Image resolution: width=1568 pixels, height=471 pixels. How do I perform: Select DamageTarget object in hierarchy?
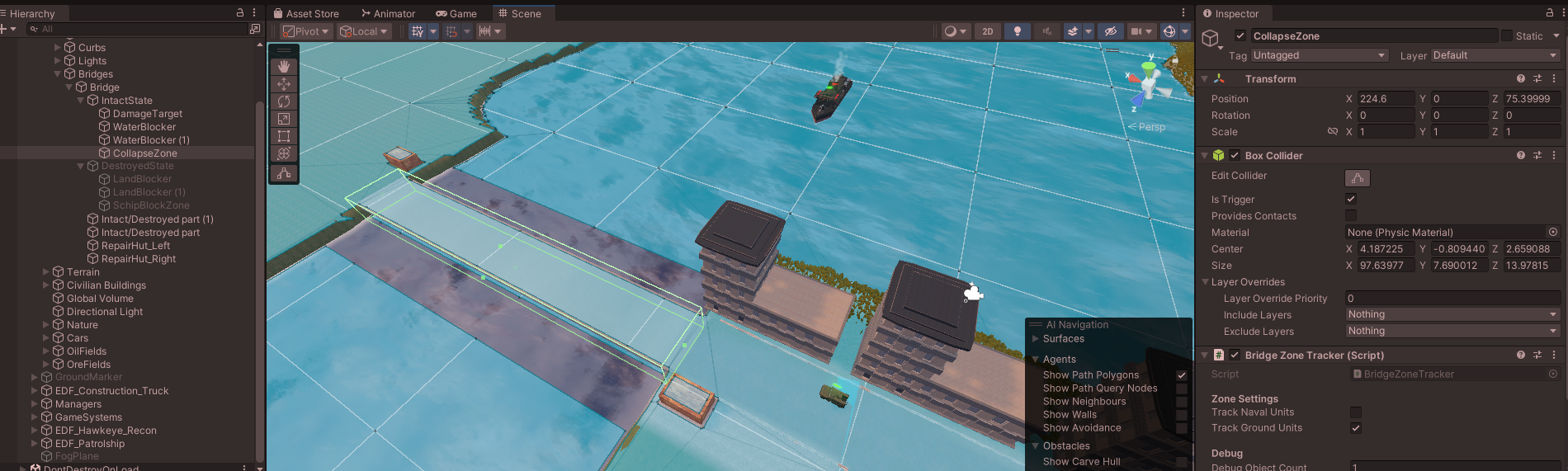tap(148, 114)
